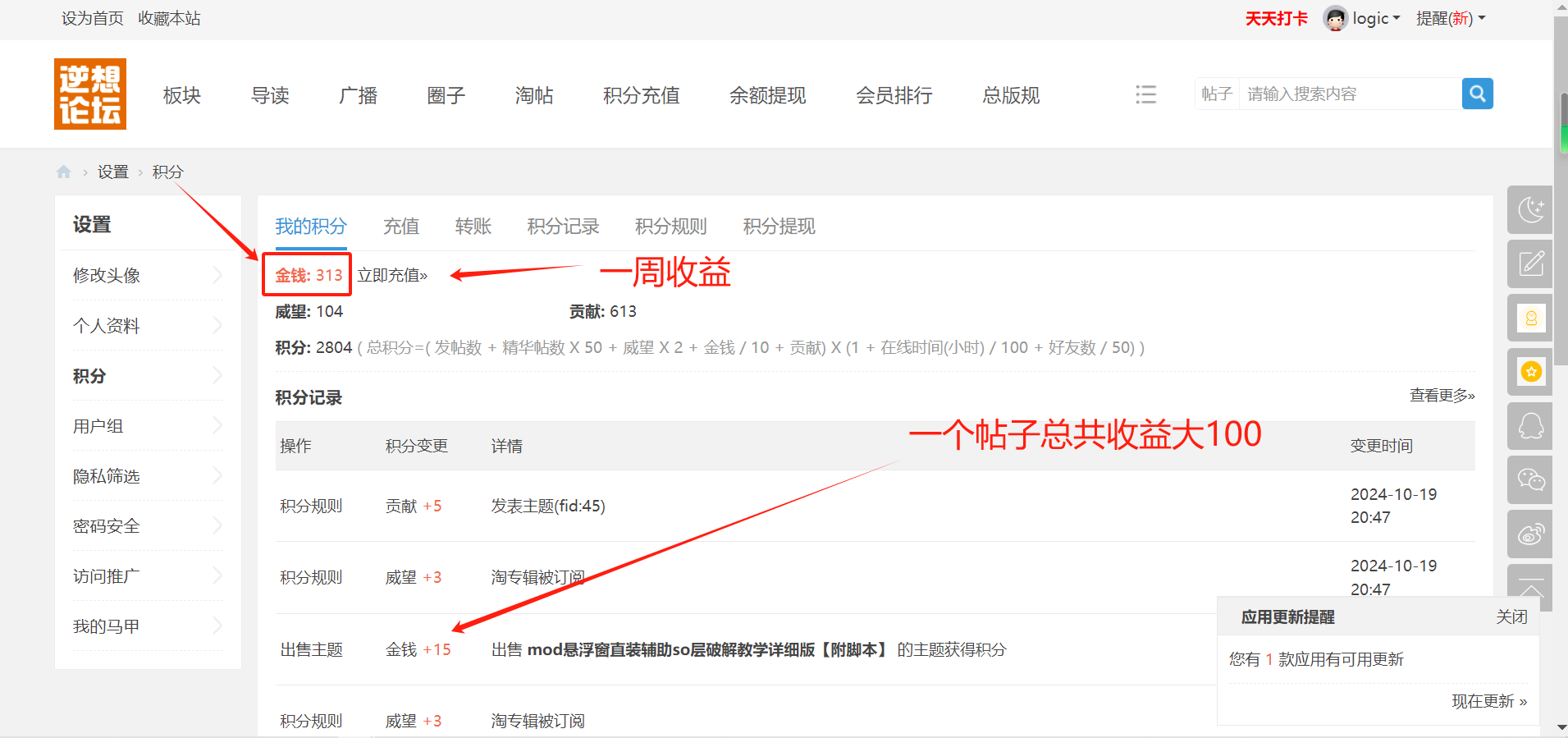Expand the logic user dropdown

tap(1377, 18)
